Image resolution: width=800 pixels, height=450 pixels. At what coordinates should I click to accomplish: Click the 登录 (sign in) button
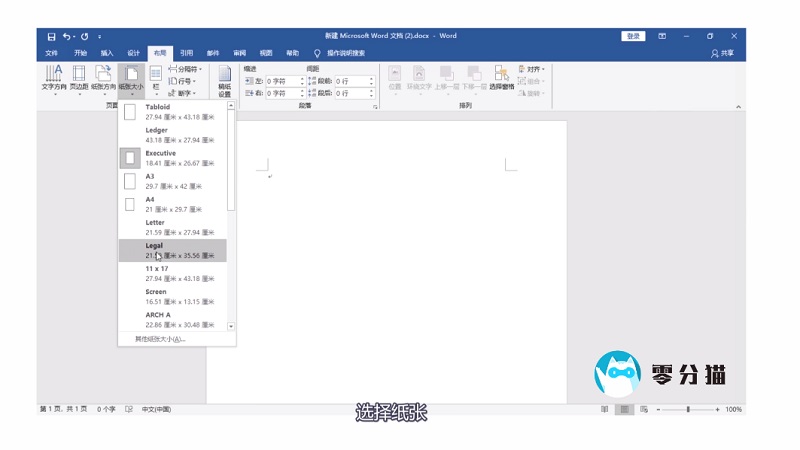633,36
